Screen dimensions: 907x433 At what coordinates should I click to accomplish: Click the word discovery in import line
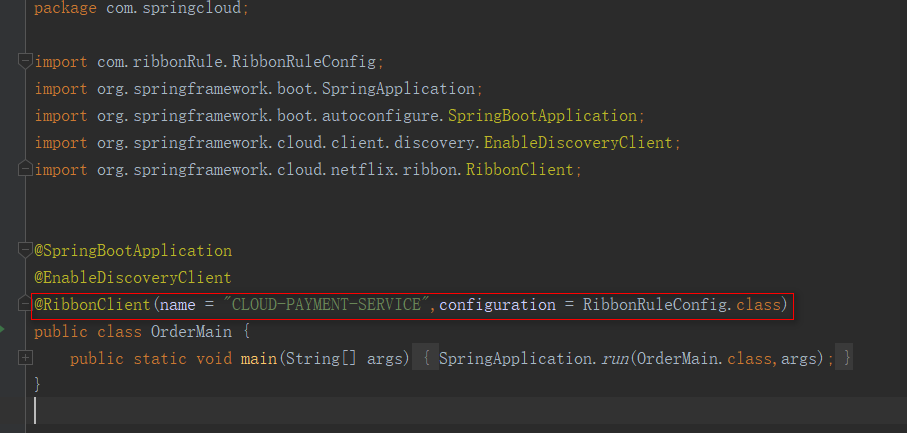coord(434,143)
